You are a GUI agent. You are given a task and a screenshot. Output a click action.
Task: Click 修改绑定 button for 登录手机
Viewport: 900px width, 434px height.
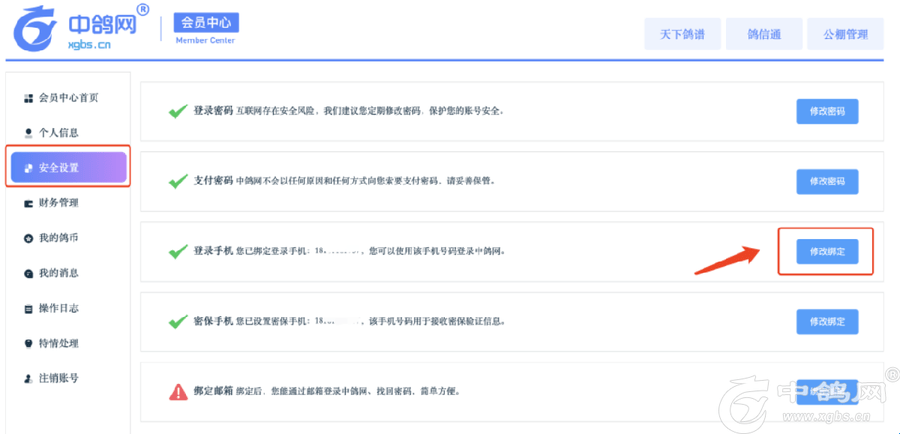point(827,252)
